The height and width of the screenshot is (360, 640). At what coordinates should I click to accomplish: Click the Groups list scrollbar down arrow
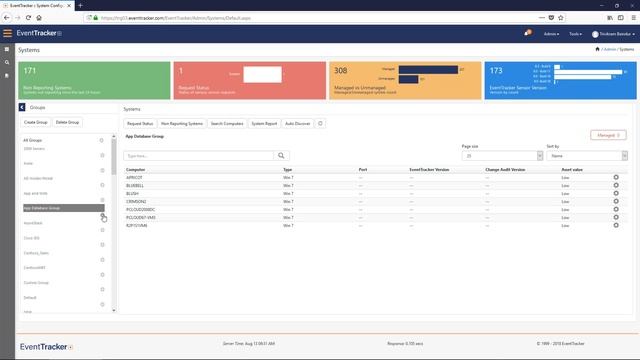113,310
